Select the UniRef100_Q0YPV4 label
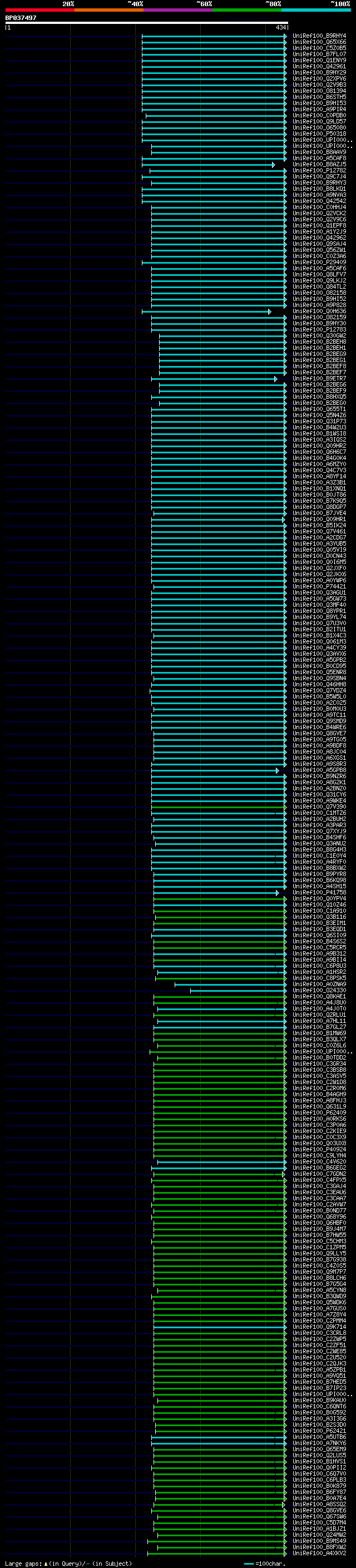The width and height of the screenshot is (356, 1568). [x=319, y=898]
